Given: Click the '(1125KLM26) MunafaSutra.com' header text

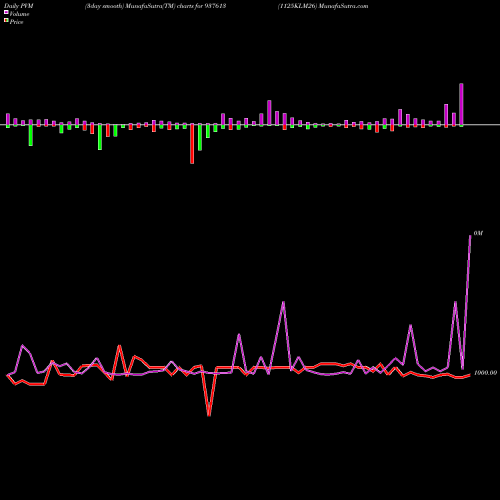Looking at the screenshot, I should [x=323, y=6].
